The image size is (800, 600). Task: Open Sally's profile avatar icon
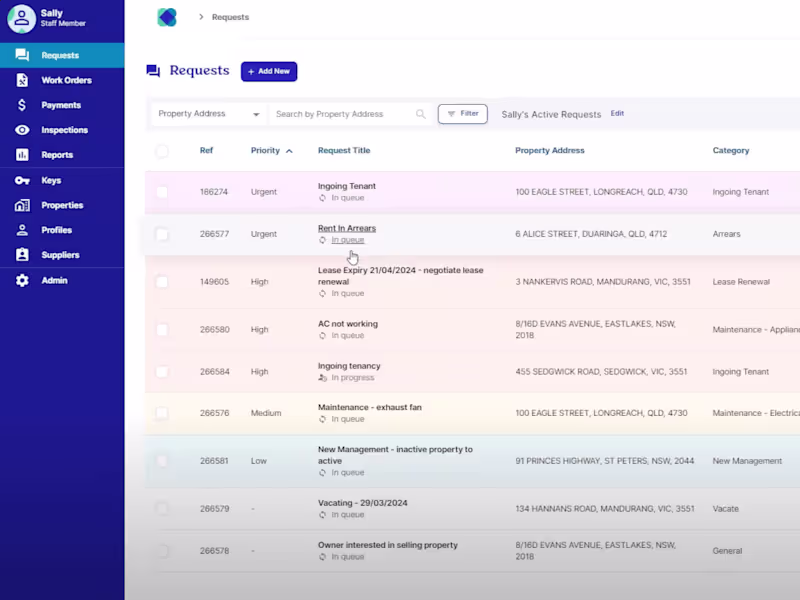21,19
